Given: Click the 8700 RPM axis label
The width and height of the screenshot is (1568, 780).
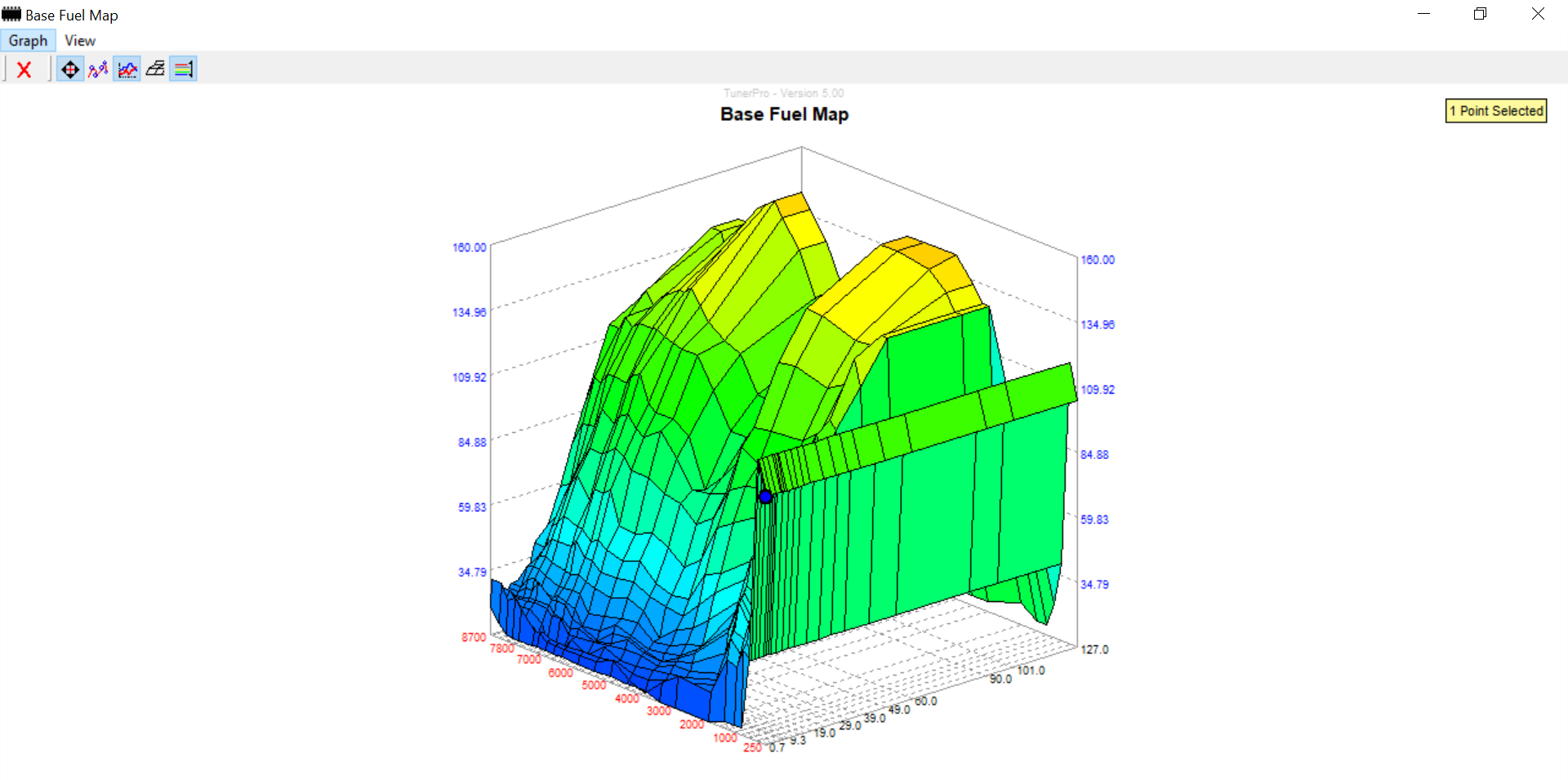Looking at the screenshot, I should [473, 637].
